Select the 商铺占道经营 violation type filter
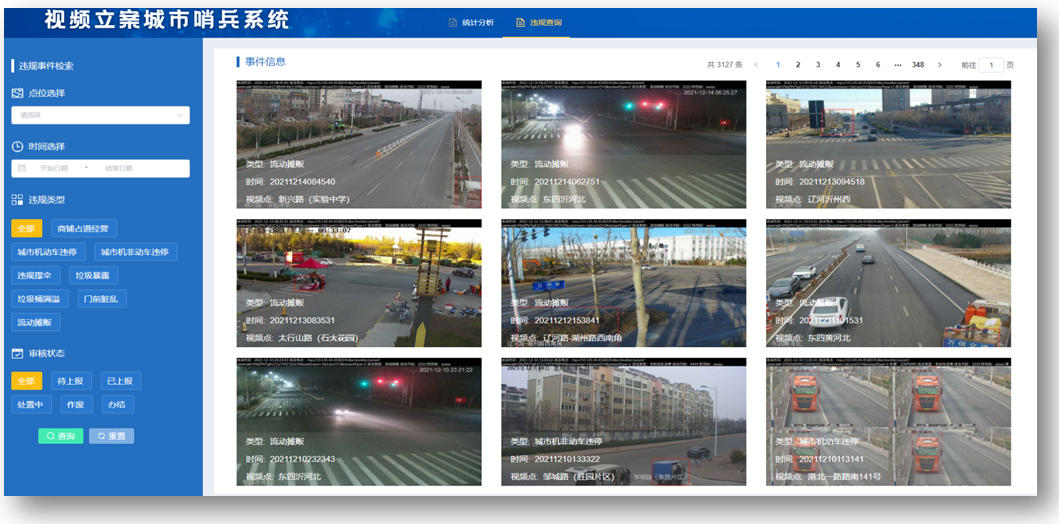Screen dimensions: 1059x524 [x=82, y=229]
